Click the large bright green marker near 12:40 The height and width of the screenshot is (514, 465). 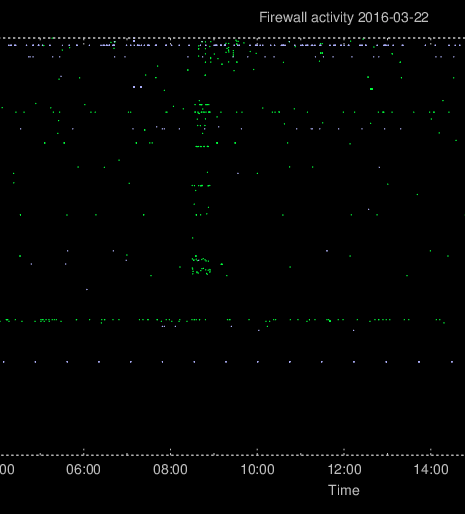tap(371, 89)
